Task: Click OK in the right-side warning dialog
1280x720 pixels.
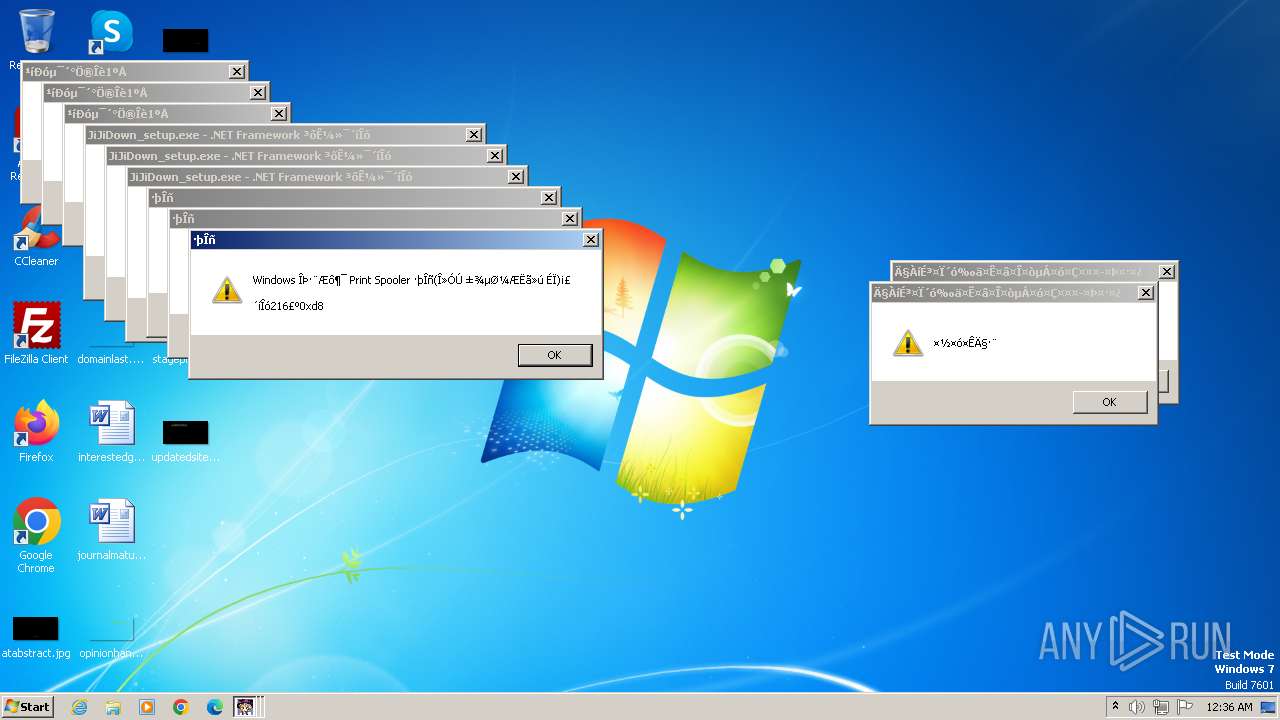Action: (x=1109, y=401)
